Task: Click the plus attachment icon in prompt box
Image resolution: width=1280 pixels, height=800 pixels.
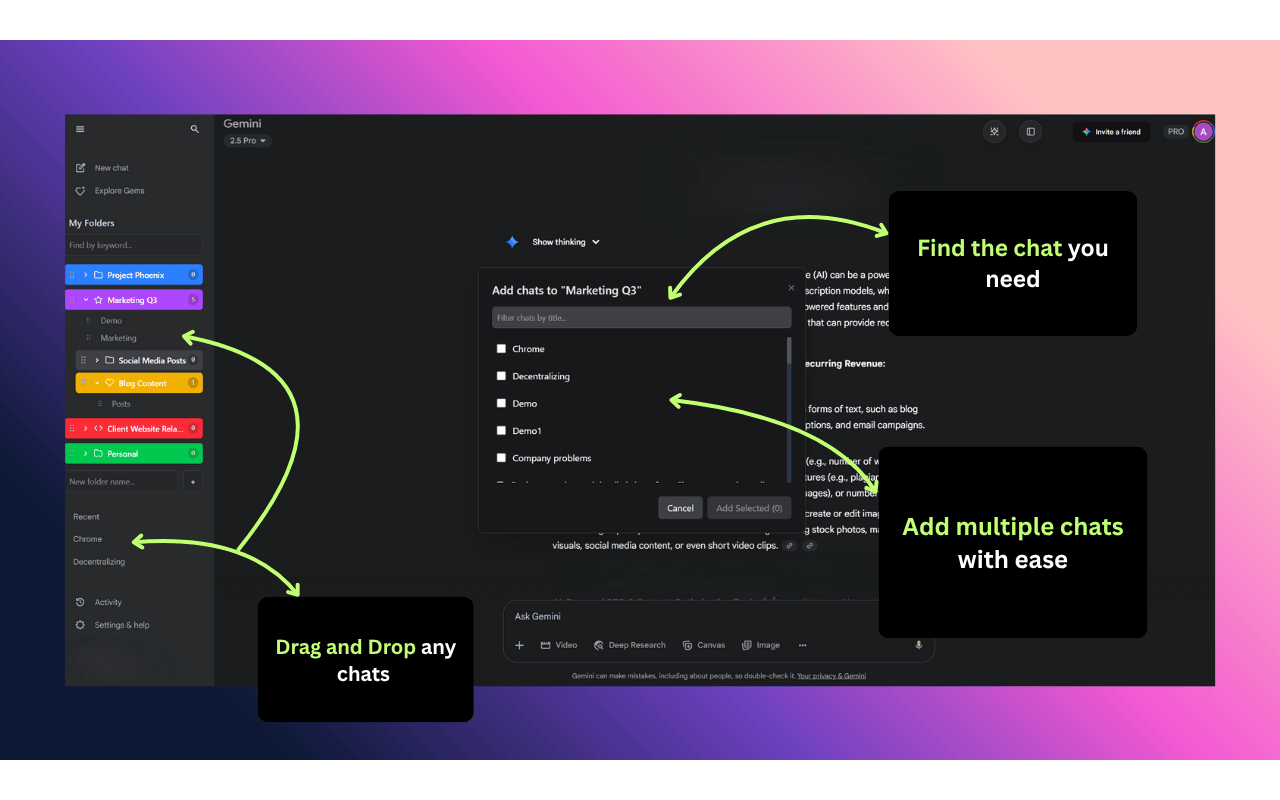Action: pyautogui.click(x=519, y=645)
